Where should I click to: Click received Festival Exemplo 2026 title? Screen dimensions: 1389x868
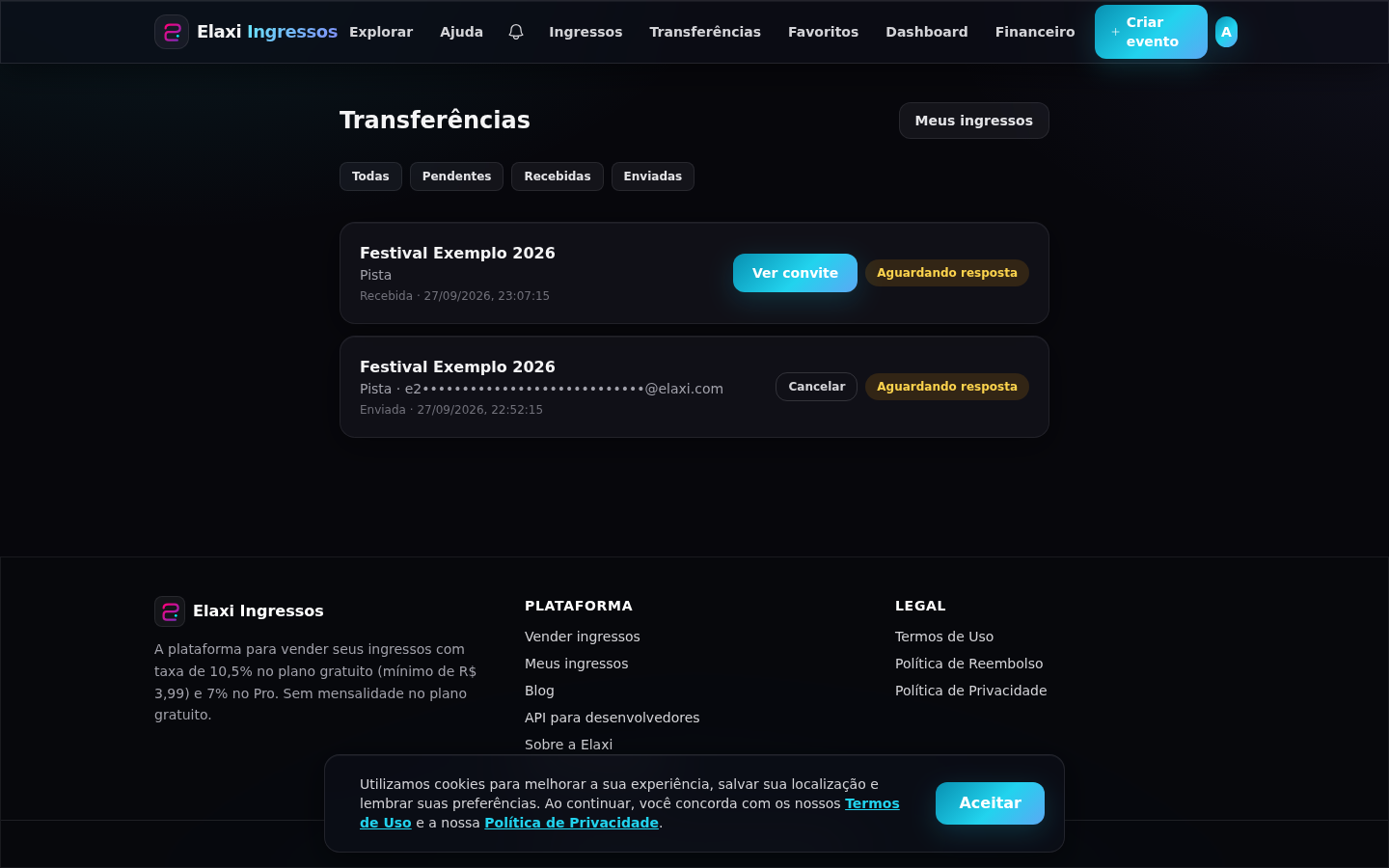pos(457,253)
